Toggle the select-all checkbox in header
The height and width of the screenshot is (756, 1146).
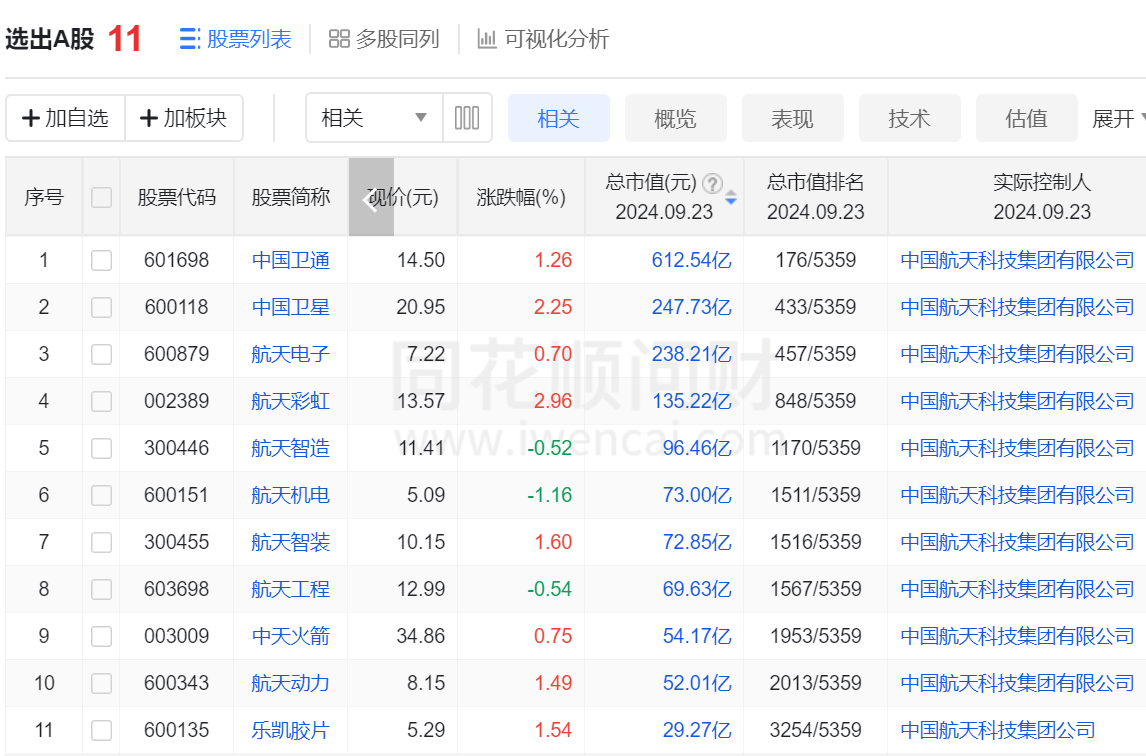(x=101, y=197)
